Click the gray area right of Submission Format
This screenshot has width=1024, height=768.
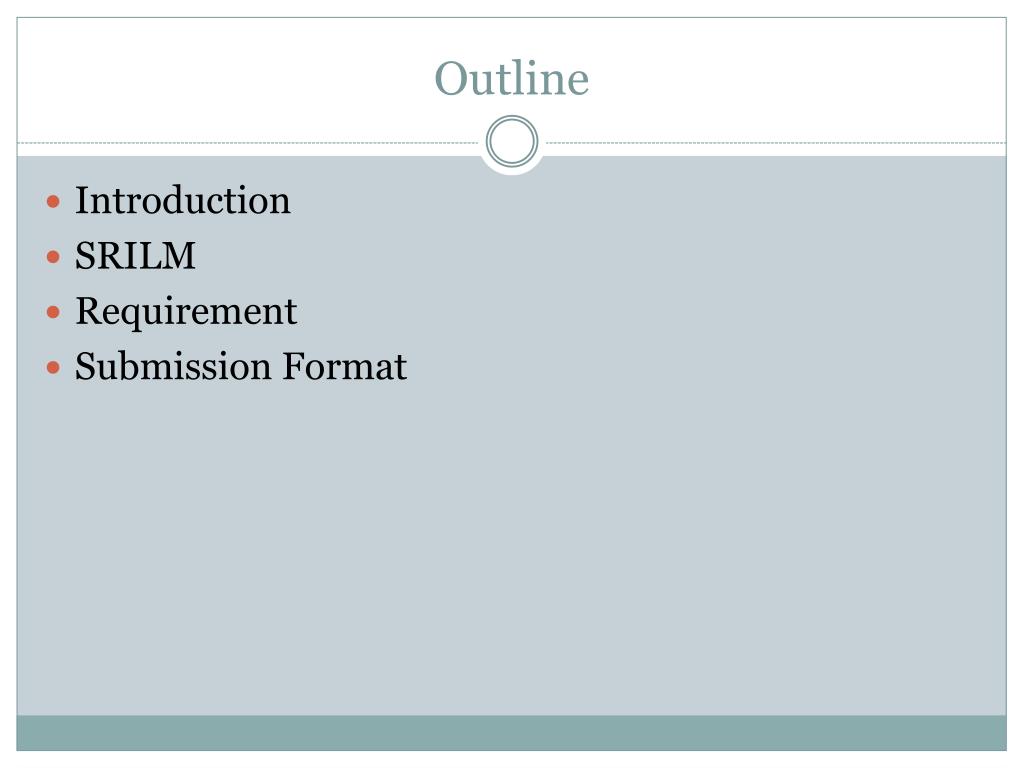pyautogui.click(x=705, y=366)
